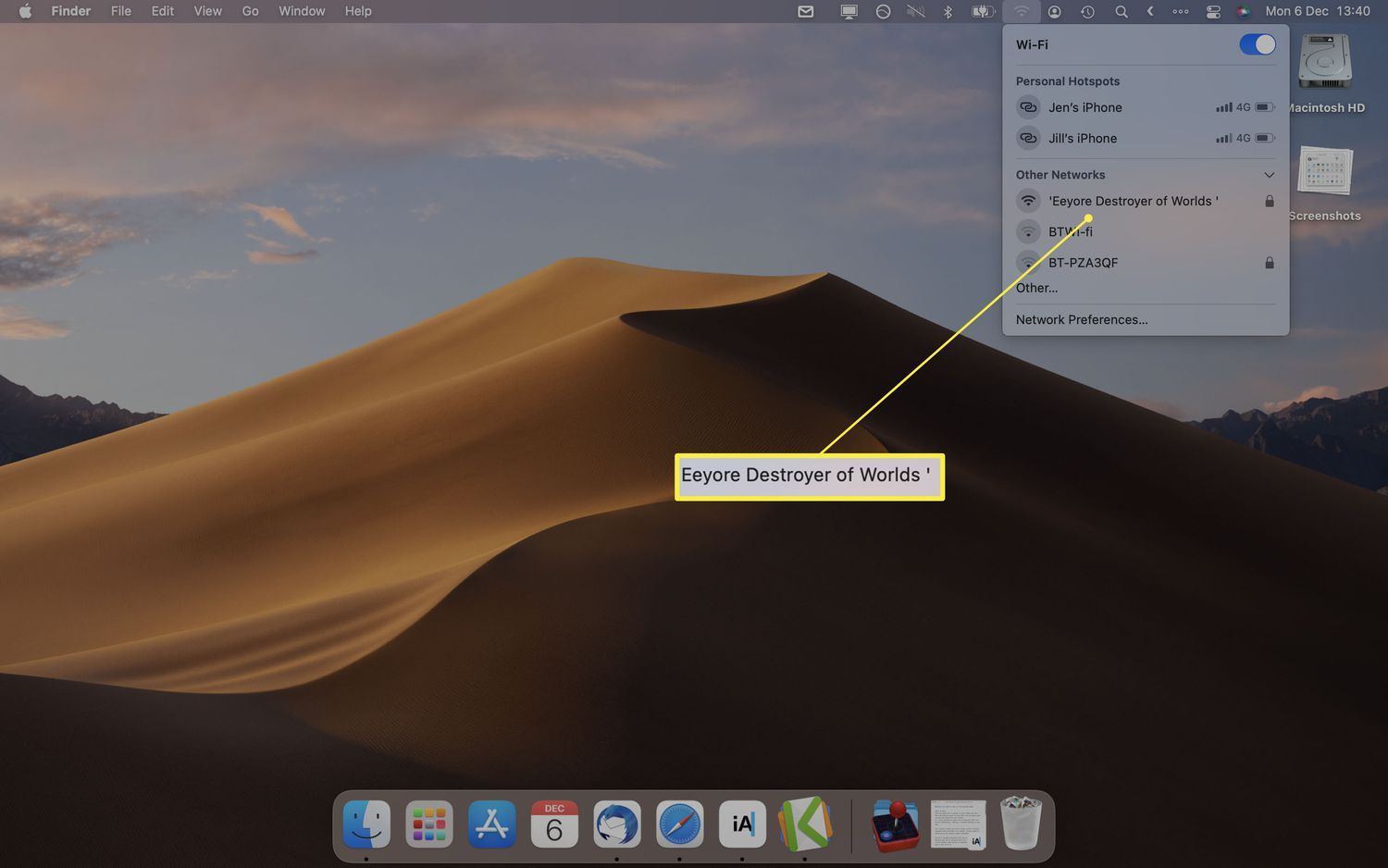The width and height of the screenshot is (1388, 868).
Task: Launch Safari from the Dock
Action: click(x=679, y=824)
